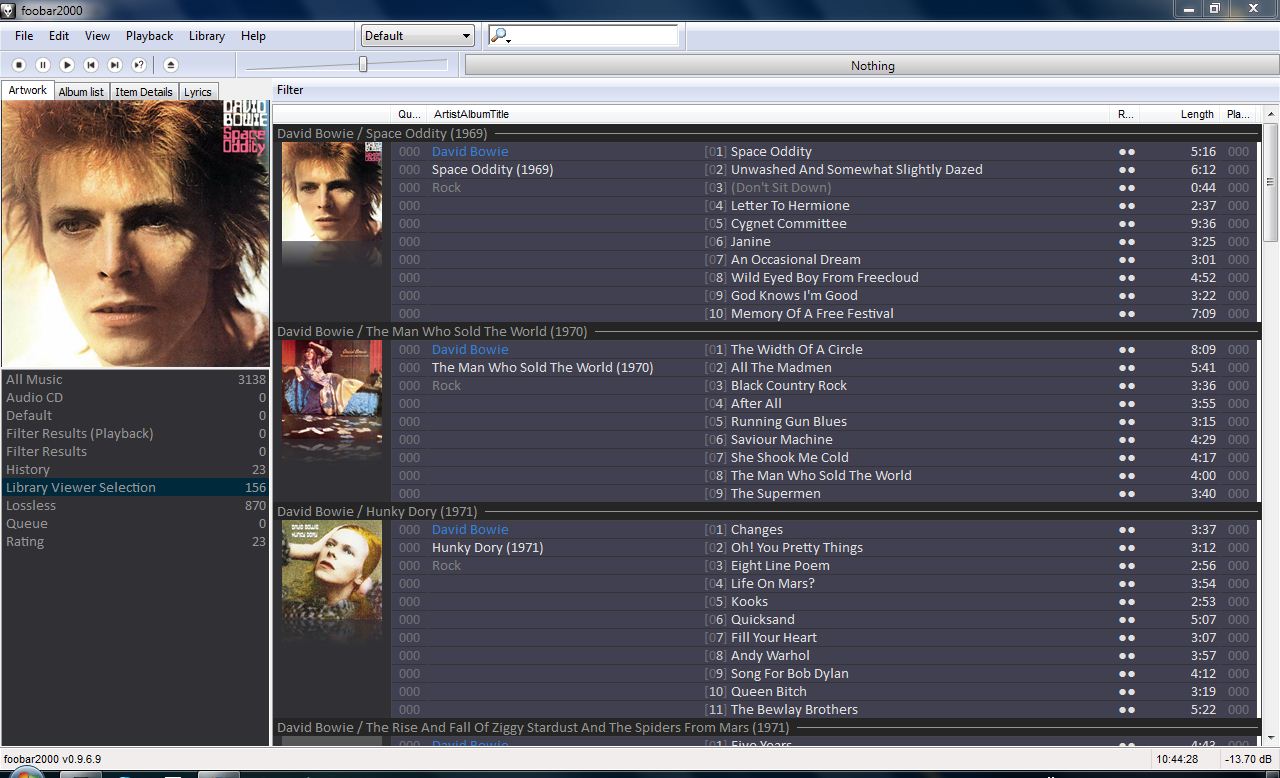1280x778 pixels.
Task: Select the Audio CD playlist
Action: (x=135, y=397)
